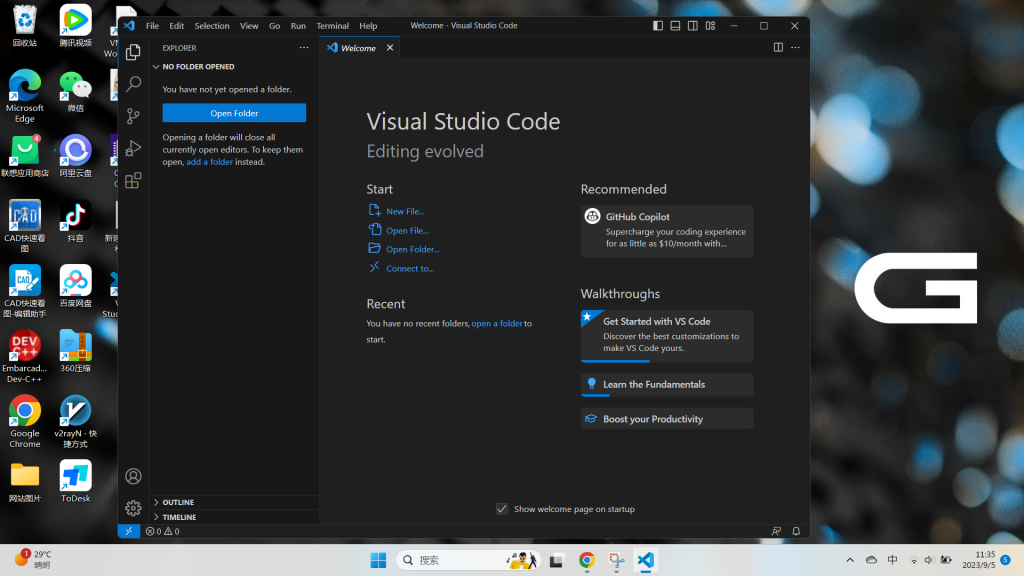The image size is (1024, 576).
Task: Open the Explorer view in activity bar
Action: (x=133, y=52)
